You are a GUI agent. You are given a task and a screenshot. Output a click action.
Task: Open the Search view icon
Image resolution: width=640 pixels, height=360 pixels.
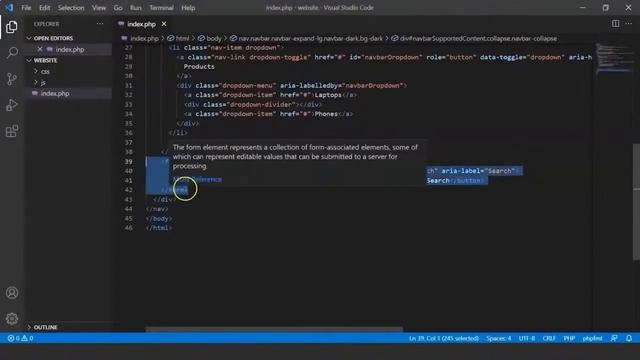[x=12, y=53]
